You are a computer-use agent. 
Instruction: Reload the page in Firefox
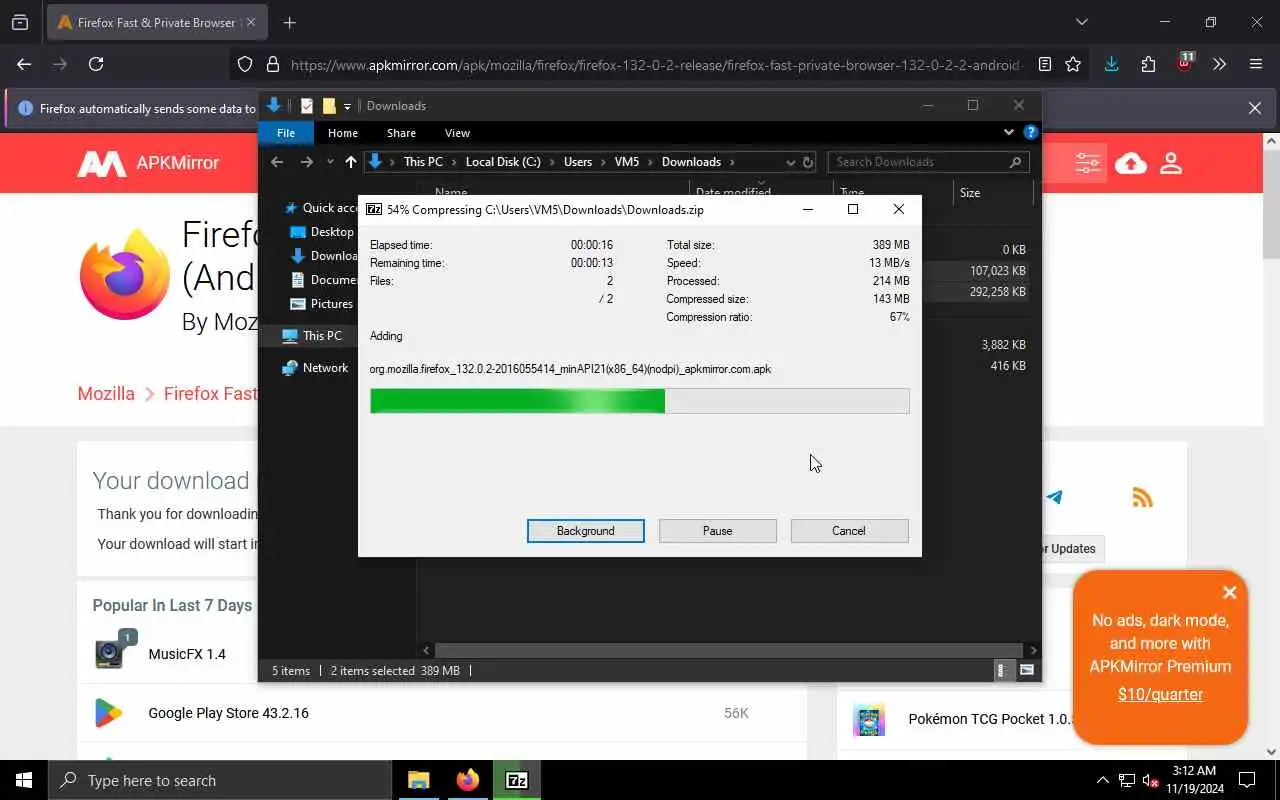click(x=96, y=64)
